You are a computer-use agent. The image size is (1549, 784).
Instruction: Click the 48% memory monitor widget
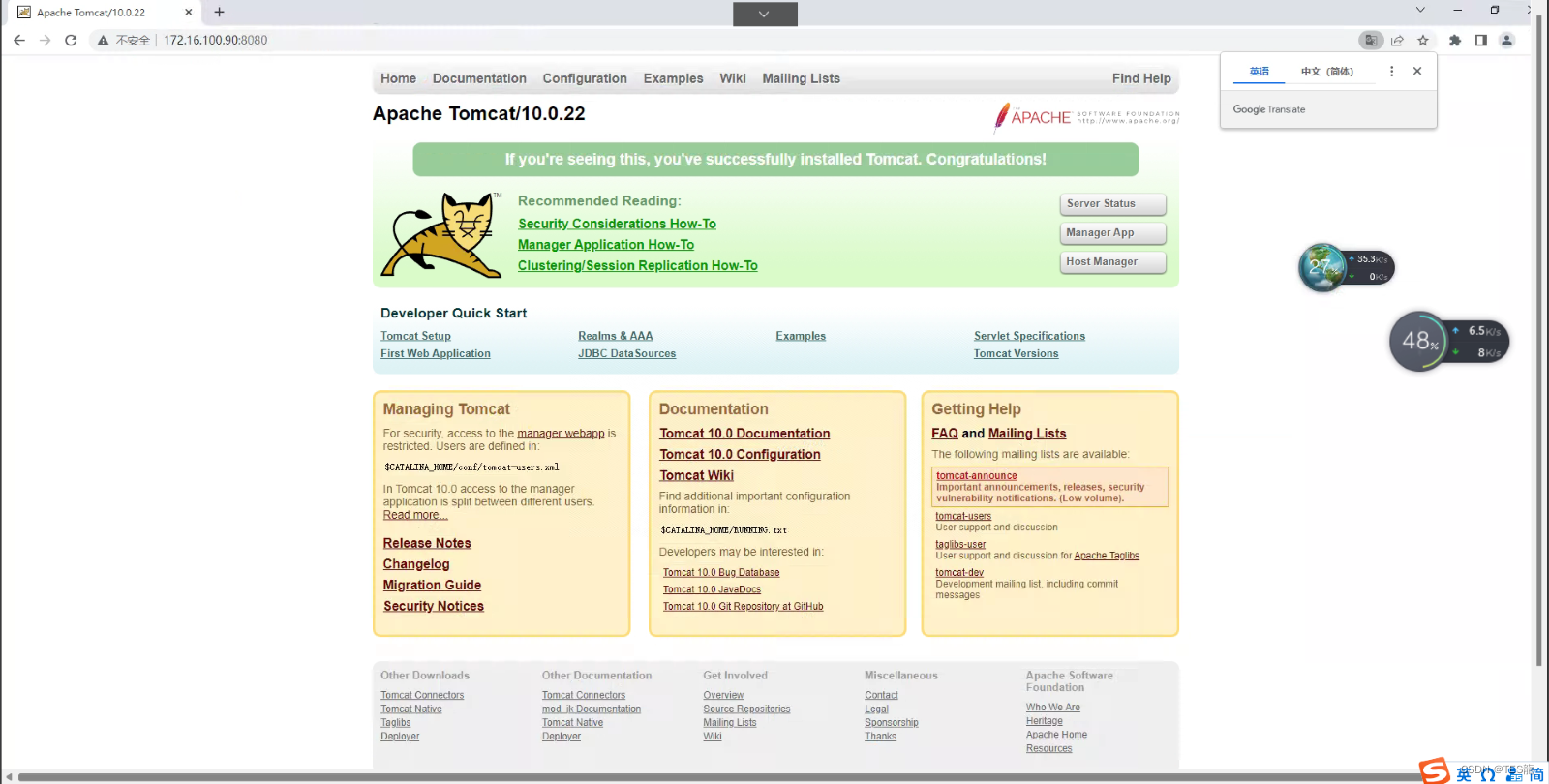[1448, 341]
